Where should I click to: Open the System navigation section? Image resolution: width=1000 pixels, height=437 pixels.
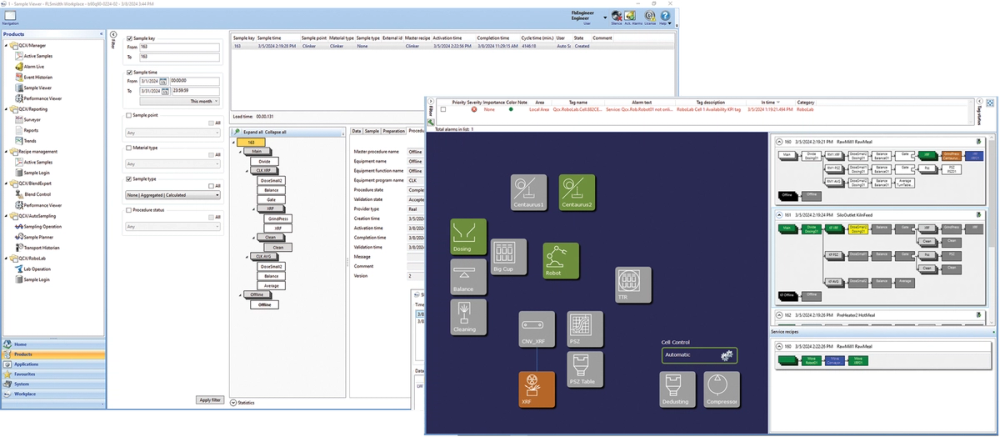(x=54, y=384)
